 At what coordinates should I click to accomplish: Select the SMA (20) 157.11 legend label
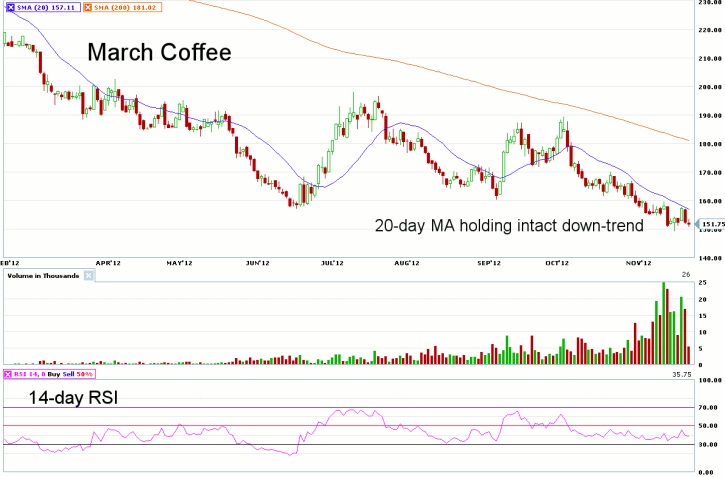[x=44, y=6]
